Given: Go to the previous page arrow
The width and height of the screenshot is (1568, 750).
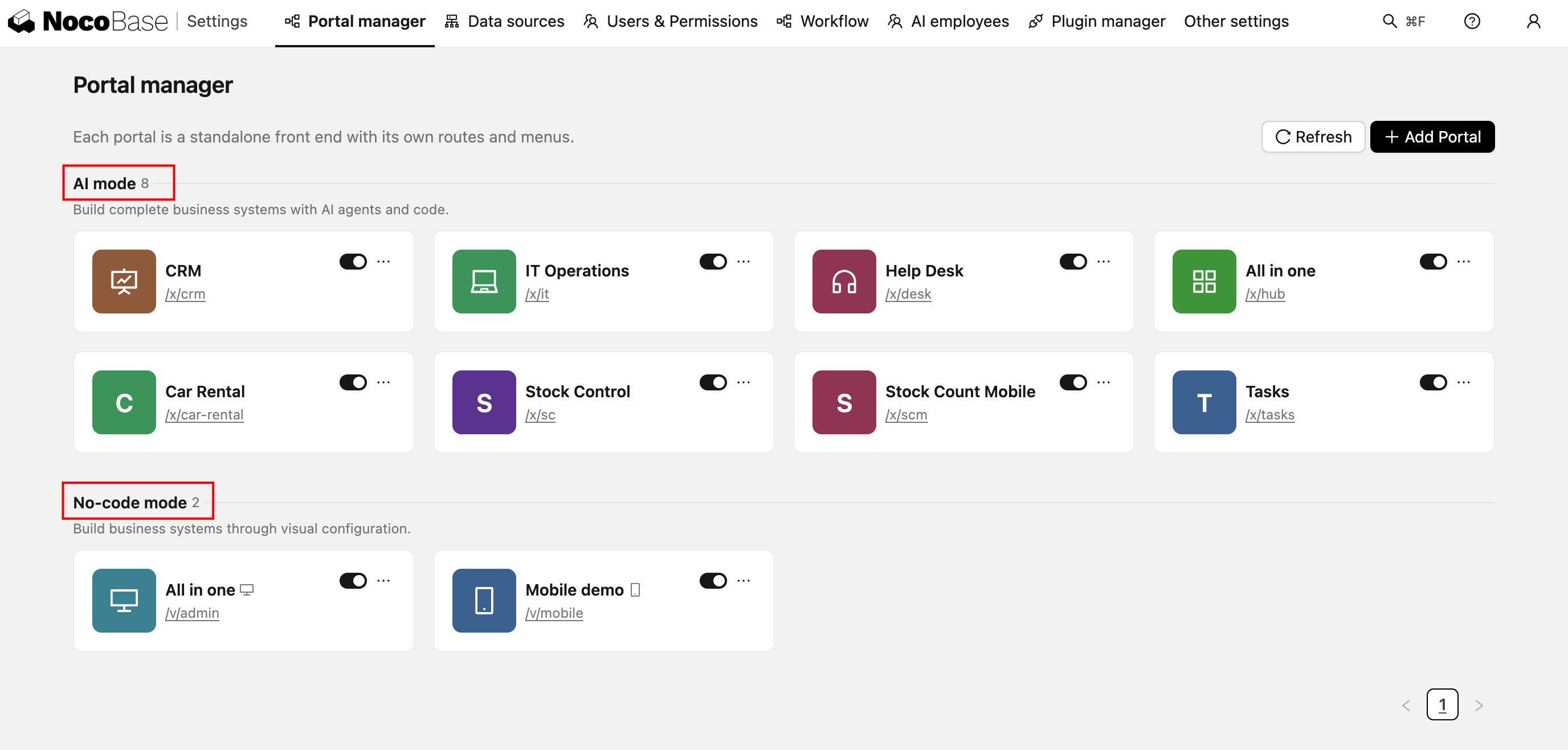Looking at the screenshot, I should 1406,705.
